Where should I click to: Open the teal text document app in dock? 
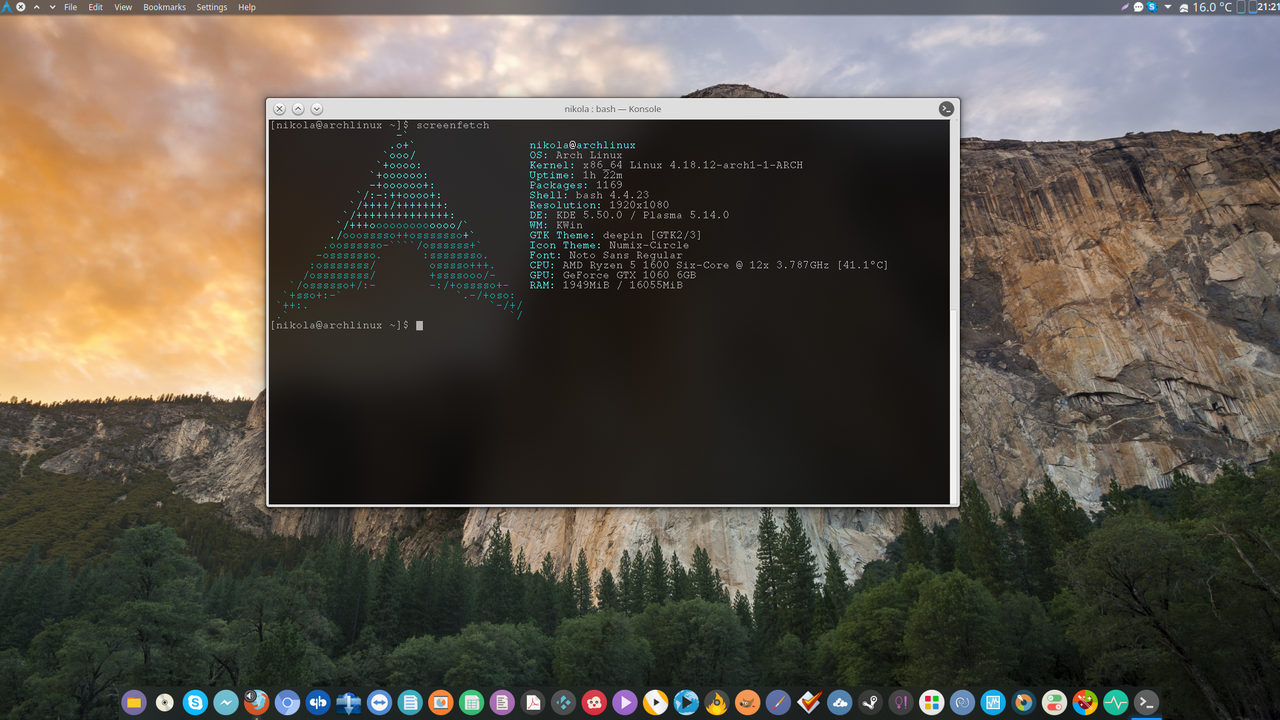pos(410,703)
